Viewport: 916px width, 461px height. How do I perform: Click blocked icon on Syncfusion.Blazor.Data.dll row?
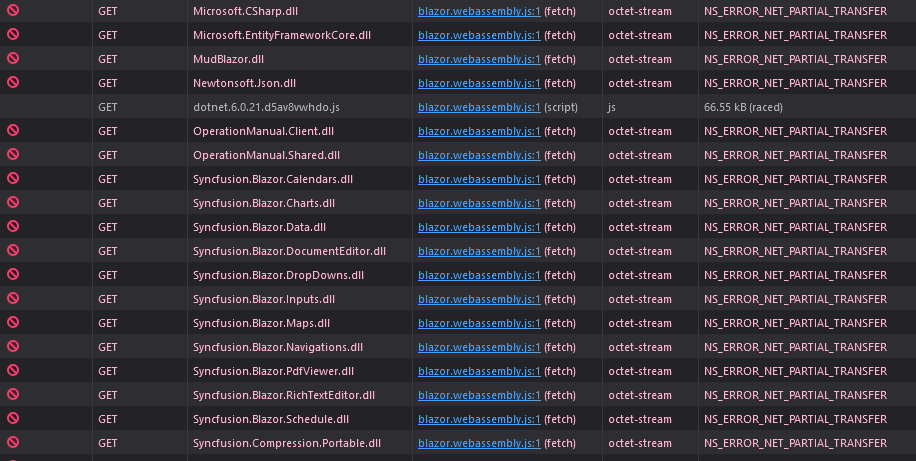[x=13, y=226]
